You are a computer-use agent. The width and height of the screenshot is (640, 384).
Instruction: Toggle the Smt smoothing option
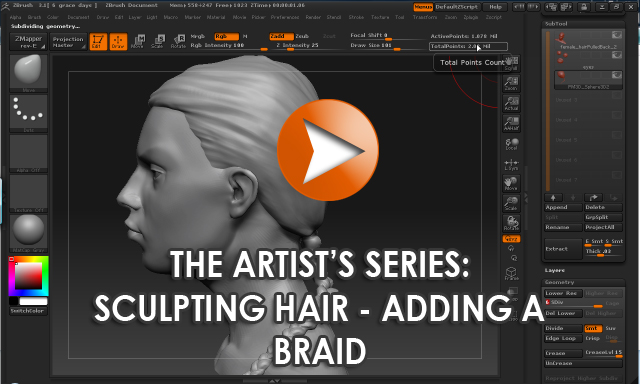point(593,329)
